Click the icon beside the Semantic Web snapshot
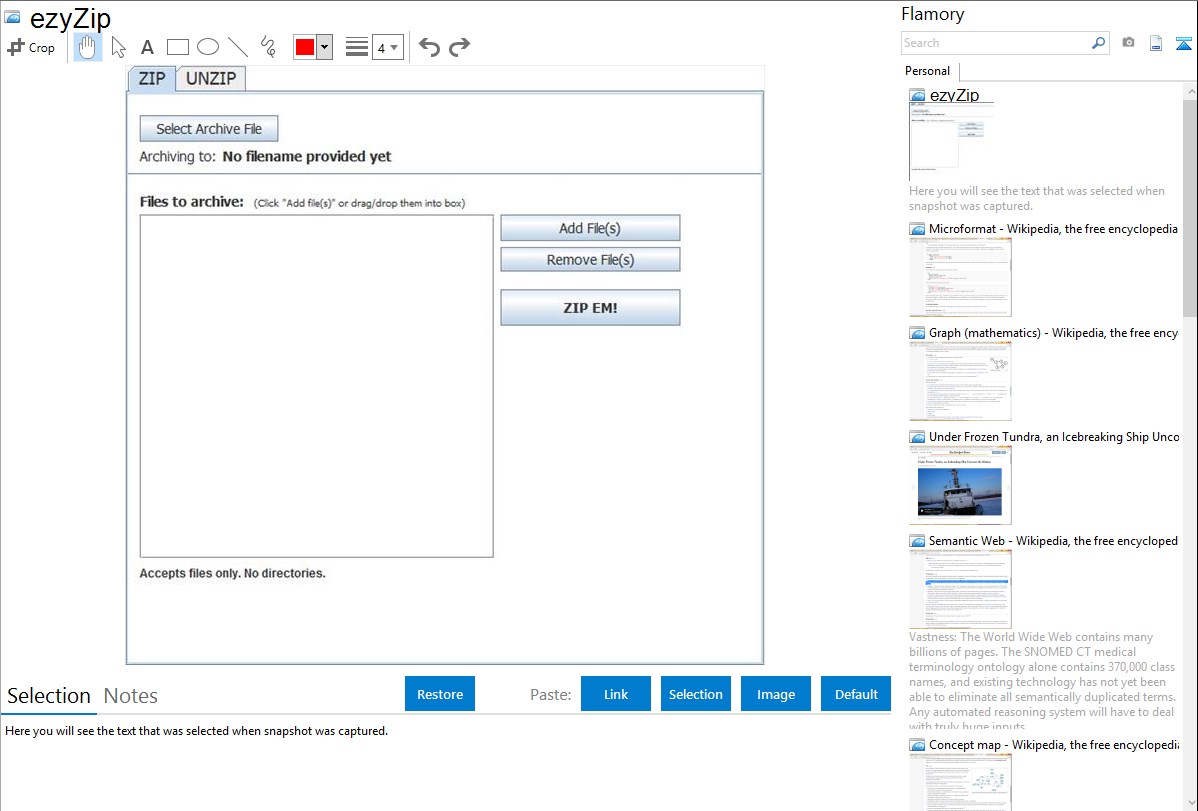 (x=917, y=541)
